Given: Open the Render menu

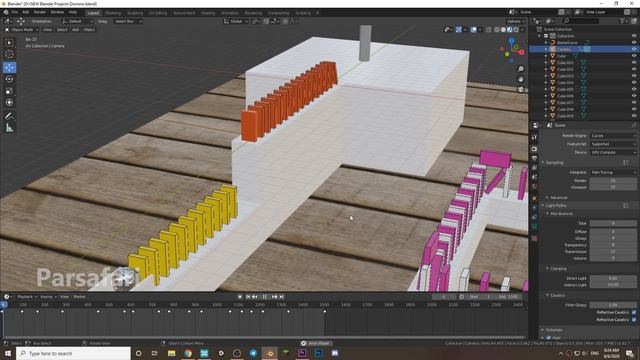Looking at the screenshot, I should [x=40, y=12].
